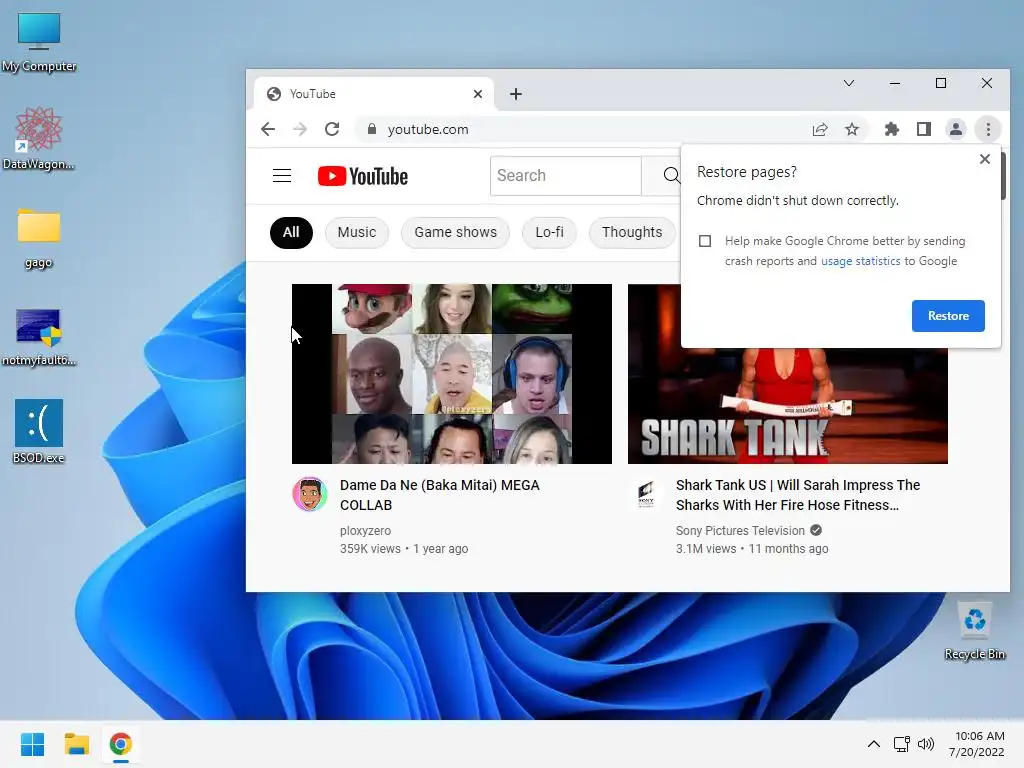Open Chrome three-dot menu
1024x768 pixels.
tap(988, 129)
